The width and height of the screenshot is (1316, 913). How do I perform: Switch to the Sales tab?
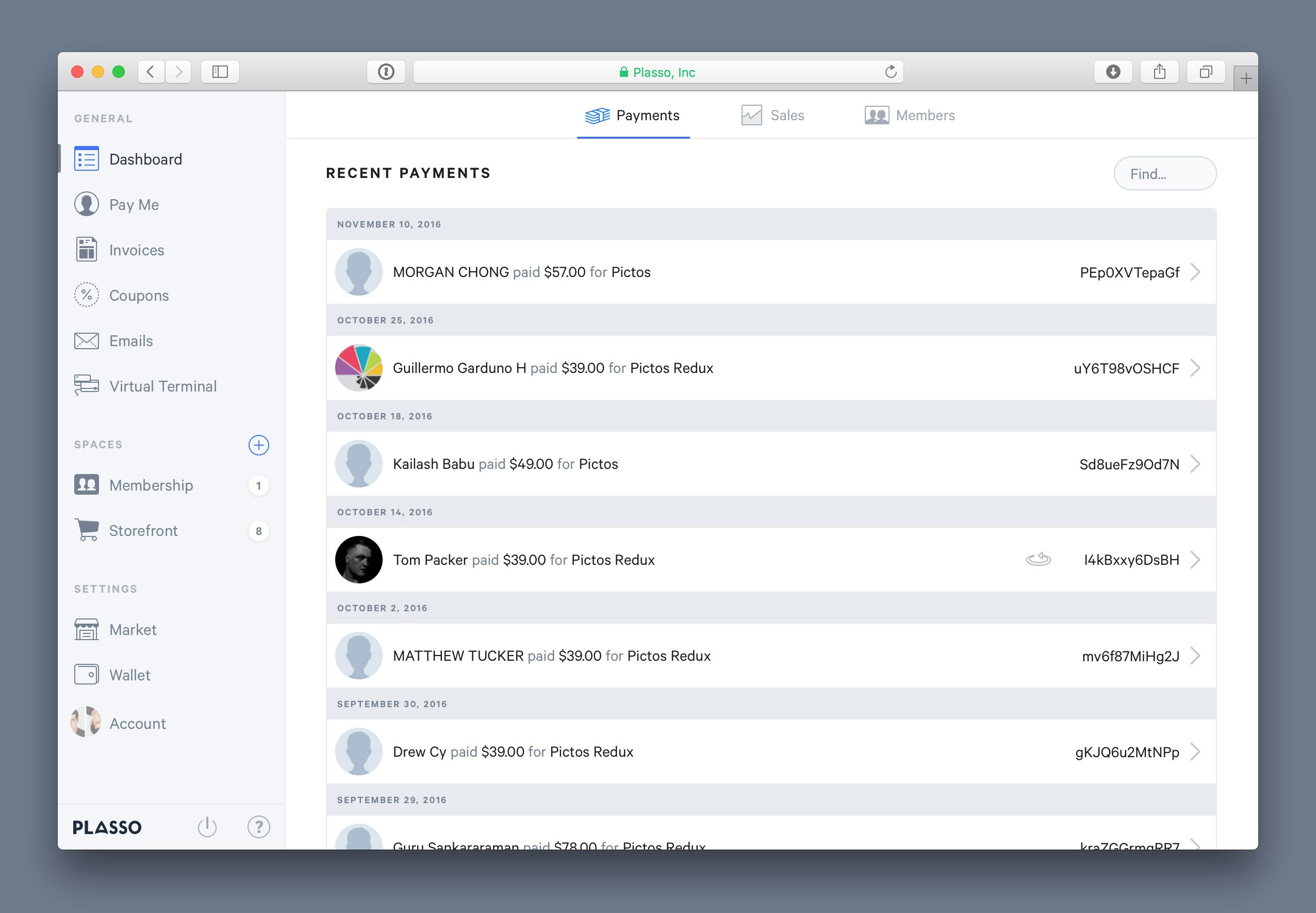point(772,115)
